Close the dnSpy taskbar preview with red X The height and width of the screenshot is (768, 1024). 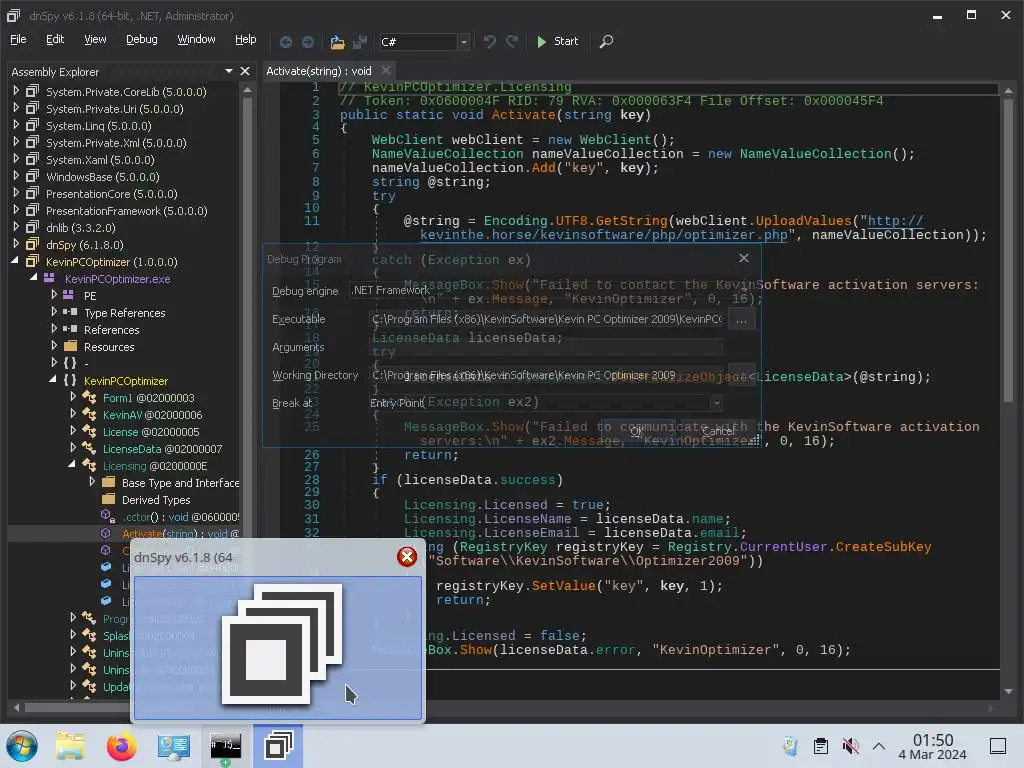[x=407, y=556]
